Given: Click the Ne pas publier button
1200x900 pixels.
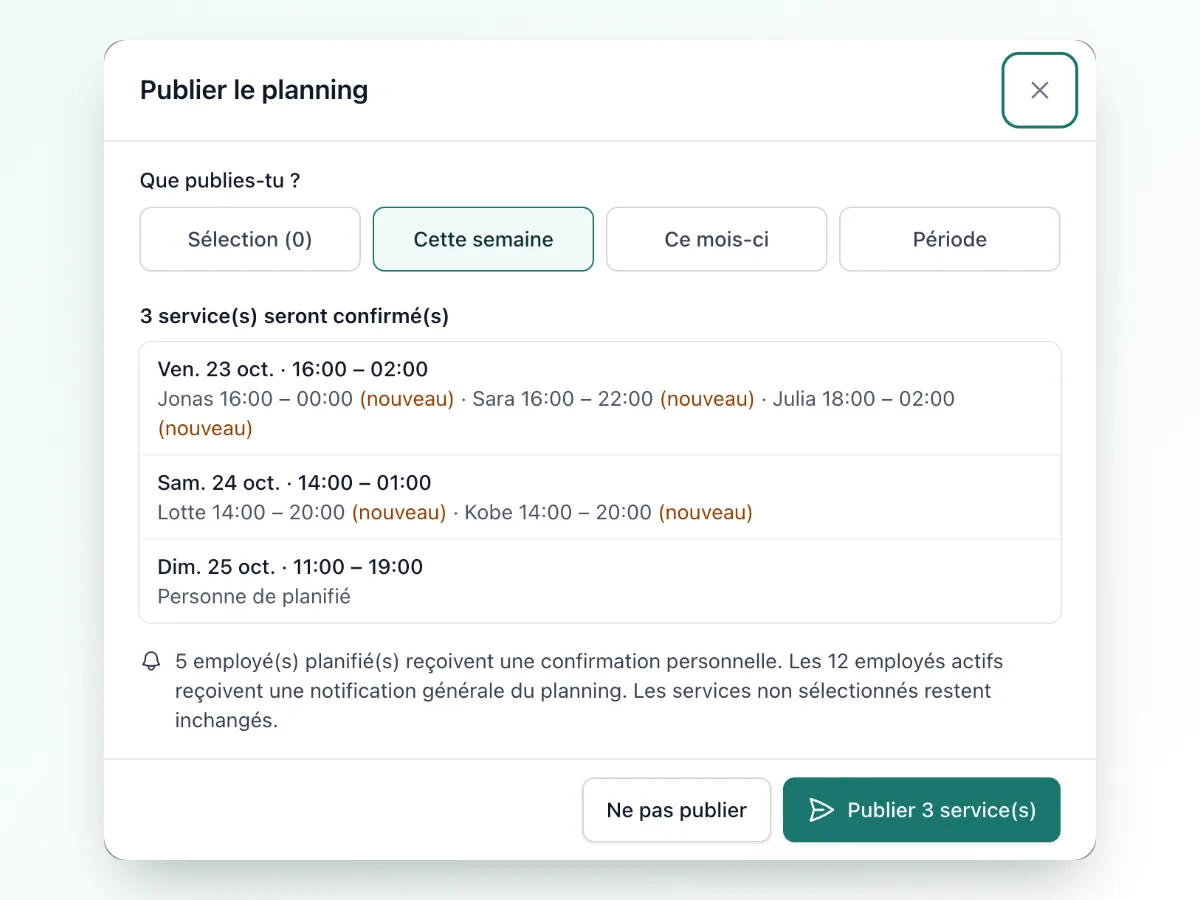Looking at the screenshot, I should pyautogui.click(x=677, y=810).
